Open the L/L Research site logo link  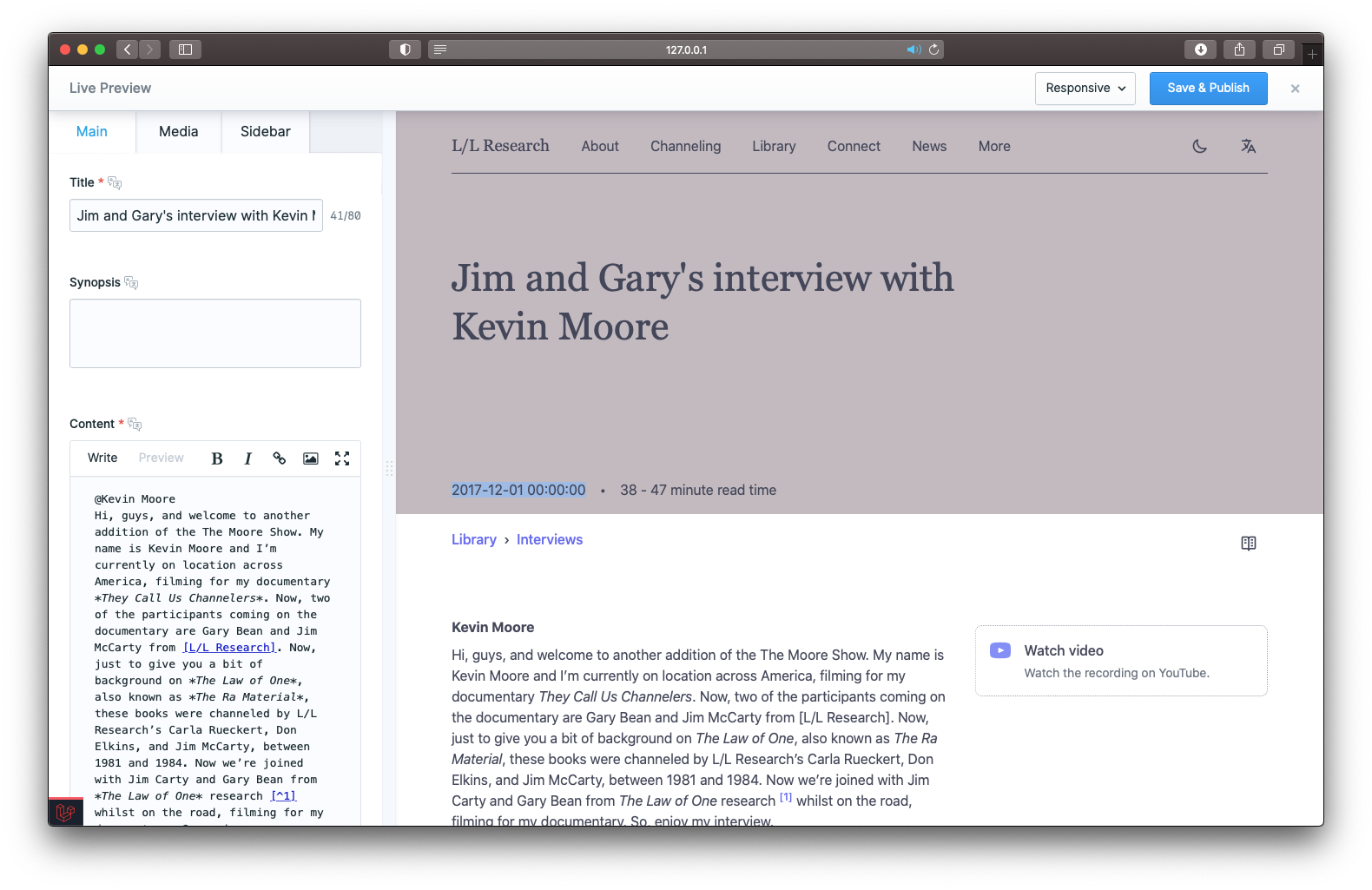point(500,146)
